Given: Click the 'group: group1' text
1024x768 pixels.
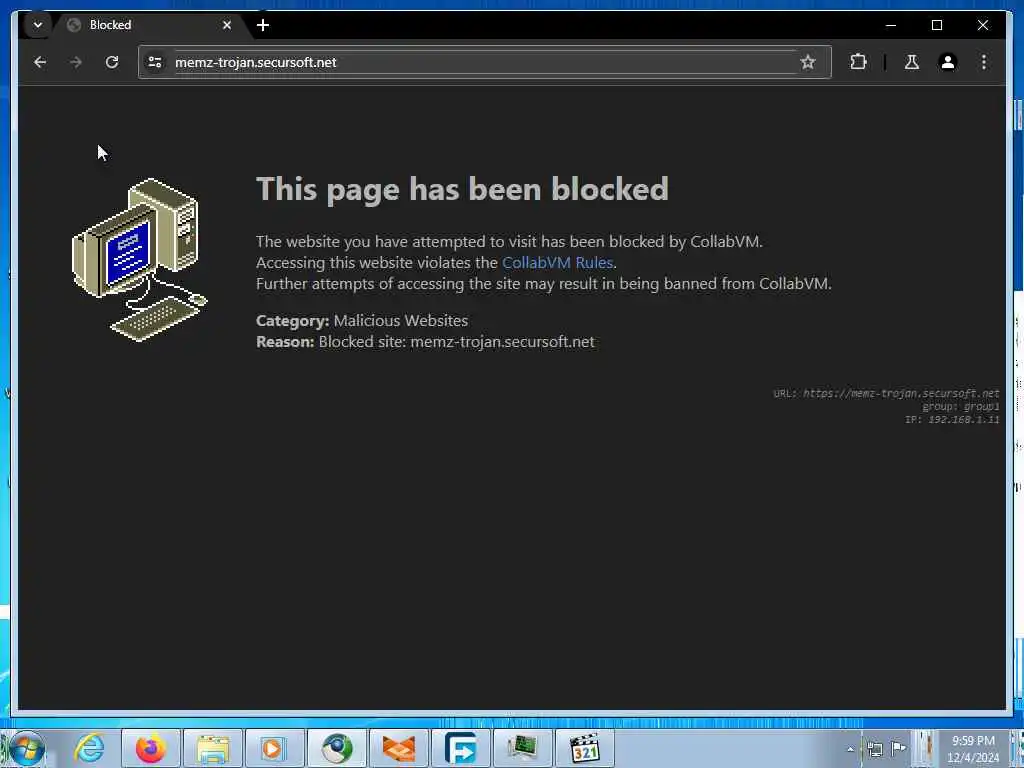Looking at the screenshot, I should pyautogui.click(x=961, y=406).
